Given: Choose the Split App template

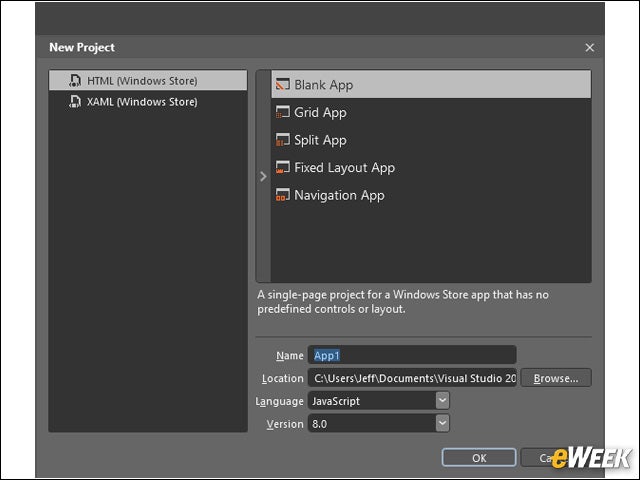Looking at the screenshot, I should [431, 140].
